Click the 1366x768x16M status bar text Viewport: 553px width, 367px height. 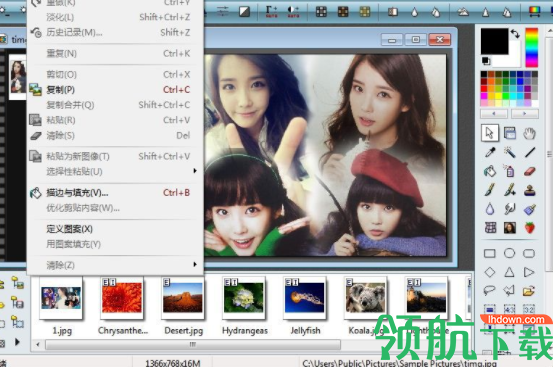173,363
